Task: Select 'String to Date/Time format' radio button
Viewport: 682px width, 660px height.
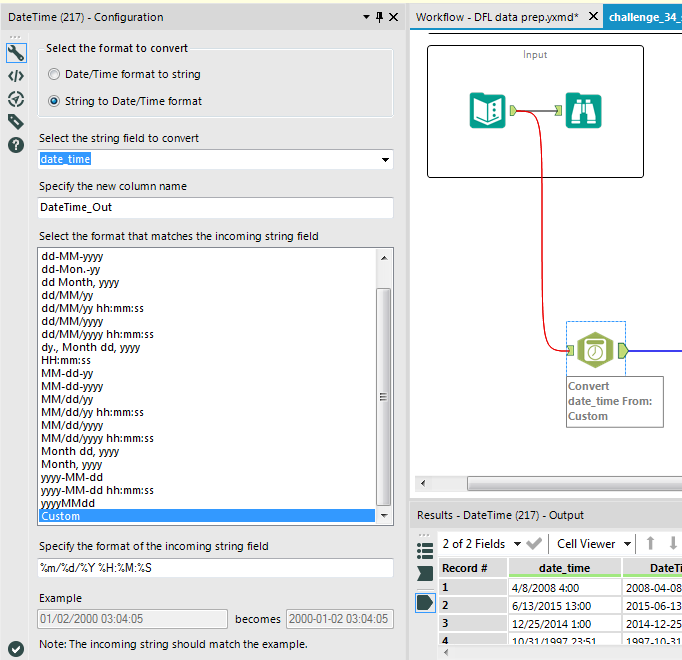Action: (x=54, y=101)
